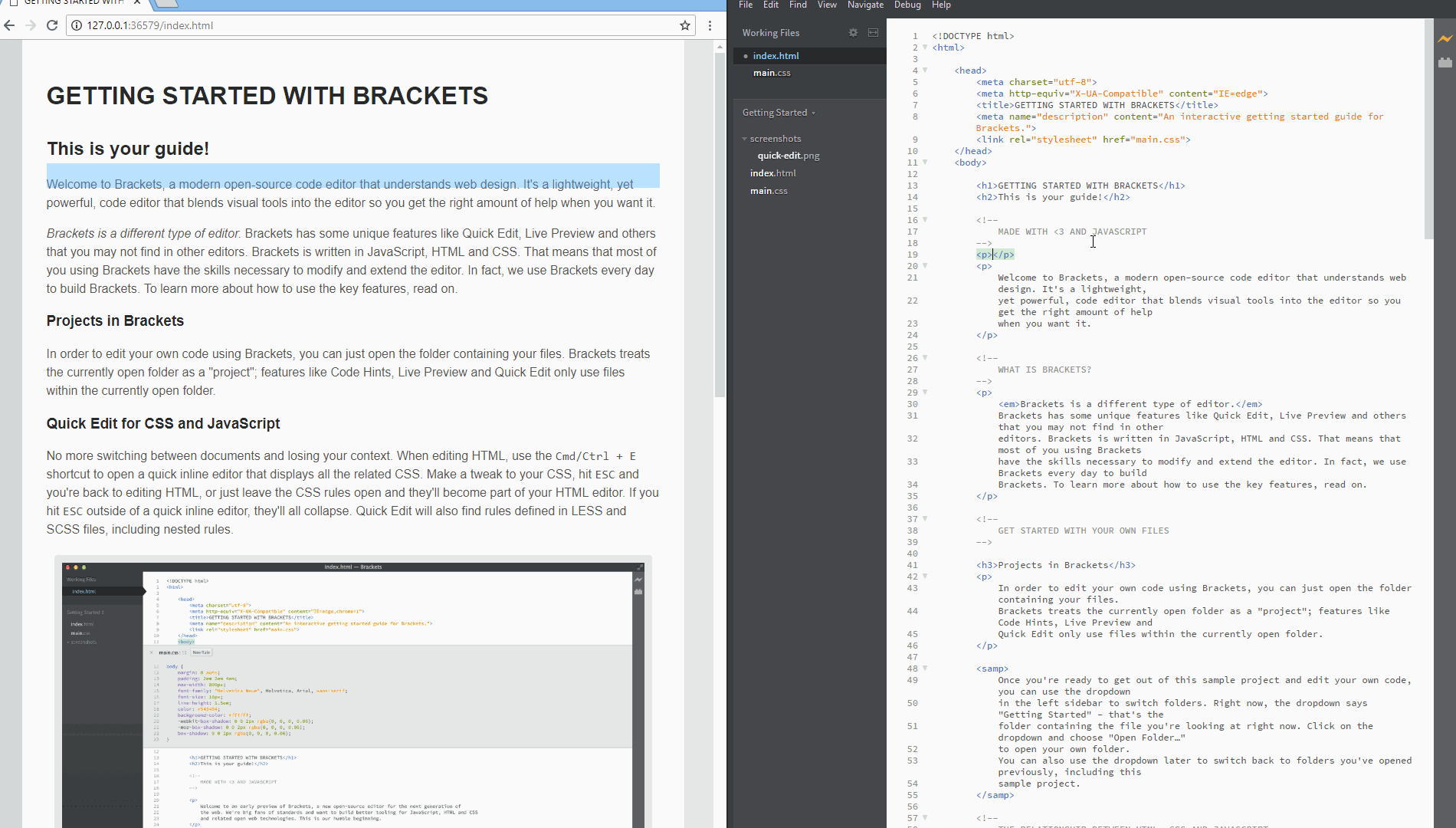The image size is (1456, 828).
Task: Fold the paragraph at line 20
Action: (925, 266)
